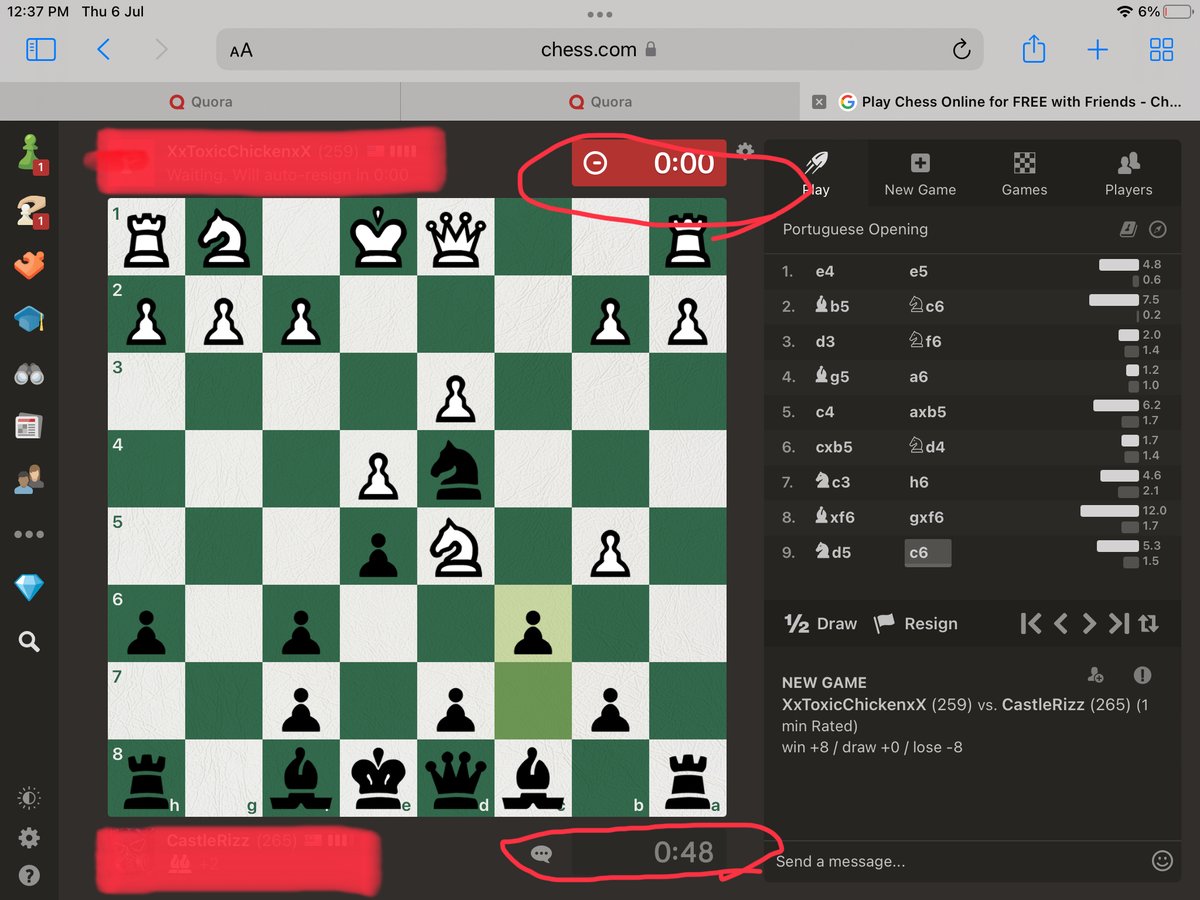
Task: Select move 1. e4
Action: pos(825,272)
